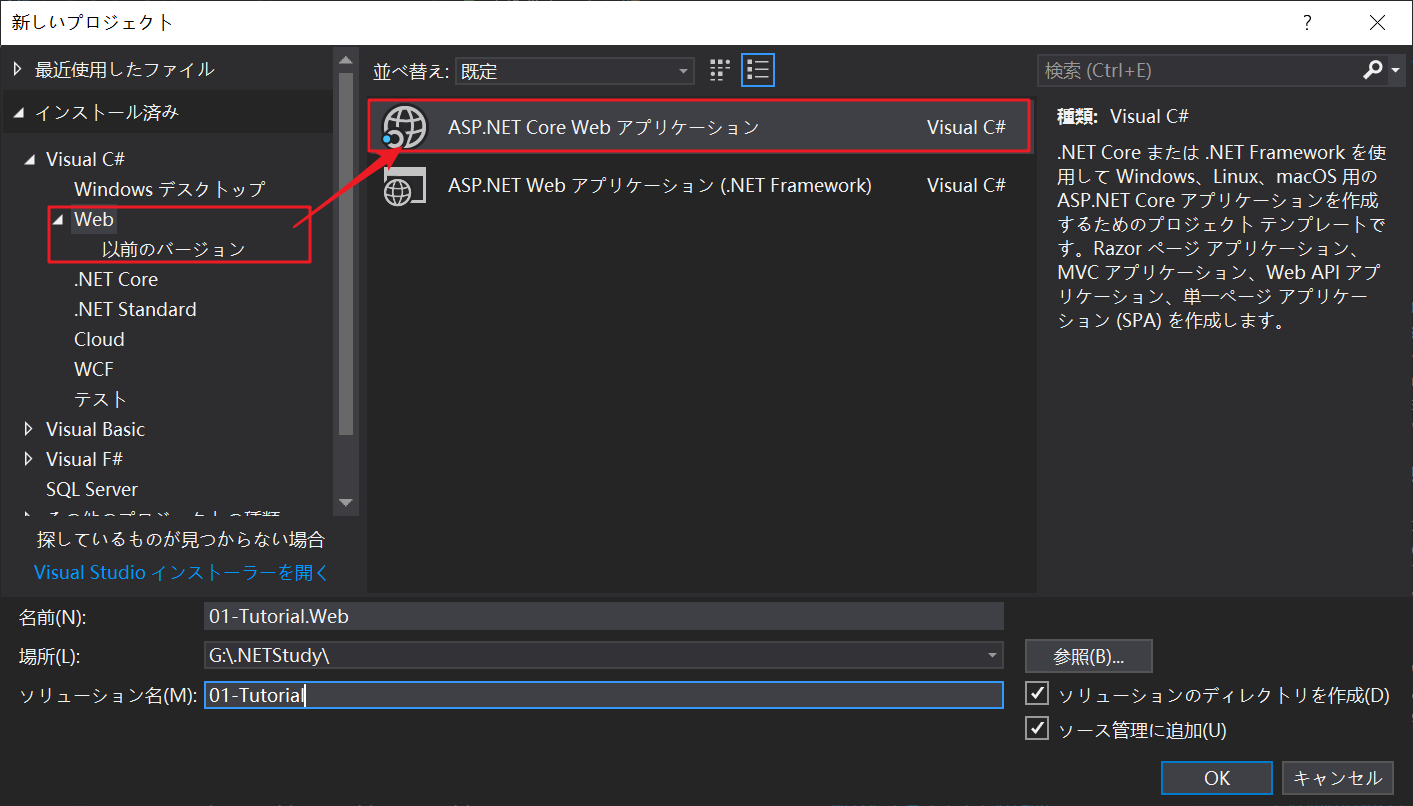The height and width of the screenshot is (806, 1413).
Task: Click the search magnifier icon
Action: (x=1371, y=70)
